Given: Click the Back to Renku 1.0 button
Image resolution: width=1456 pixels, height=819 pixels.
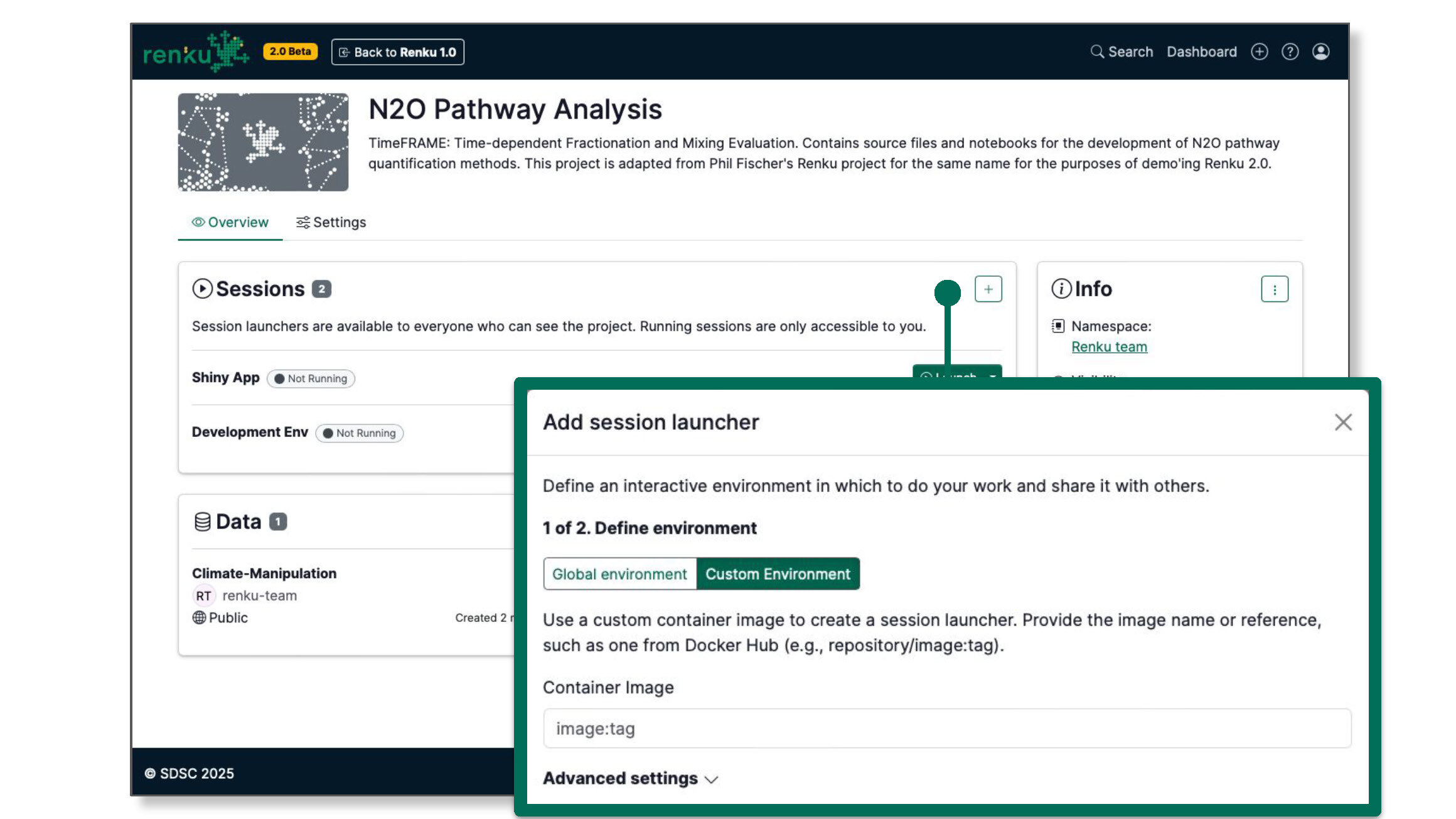Looking at the screenshot, I should click(397, 52).
